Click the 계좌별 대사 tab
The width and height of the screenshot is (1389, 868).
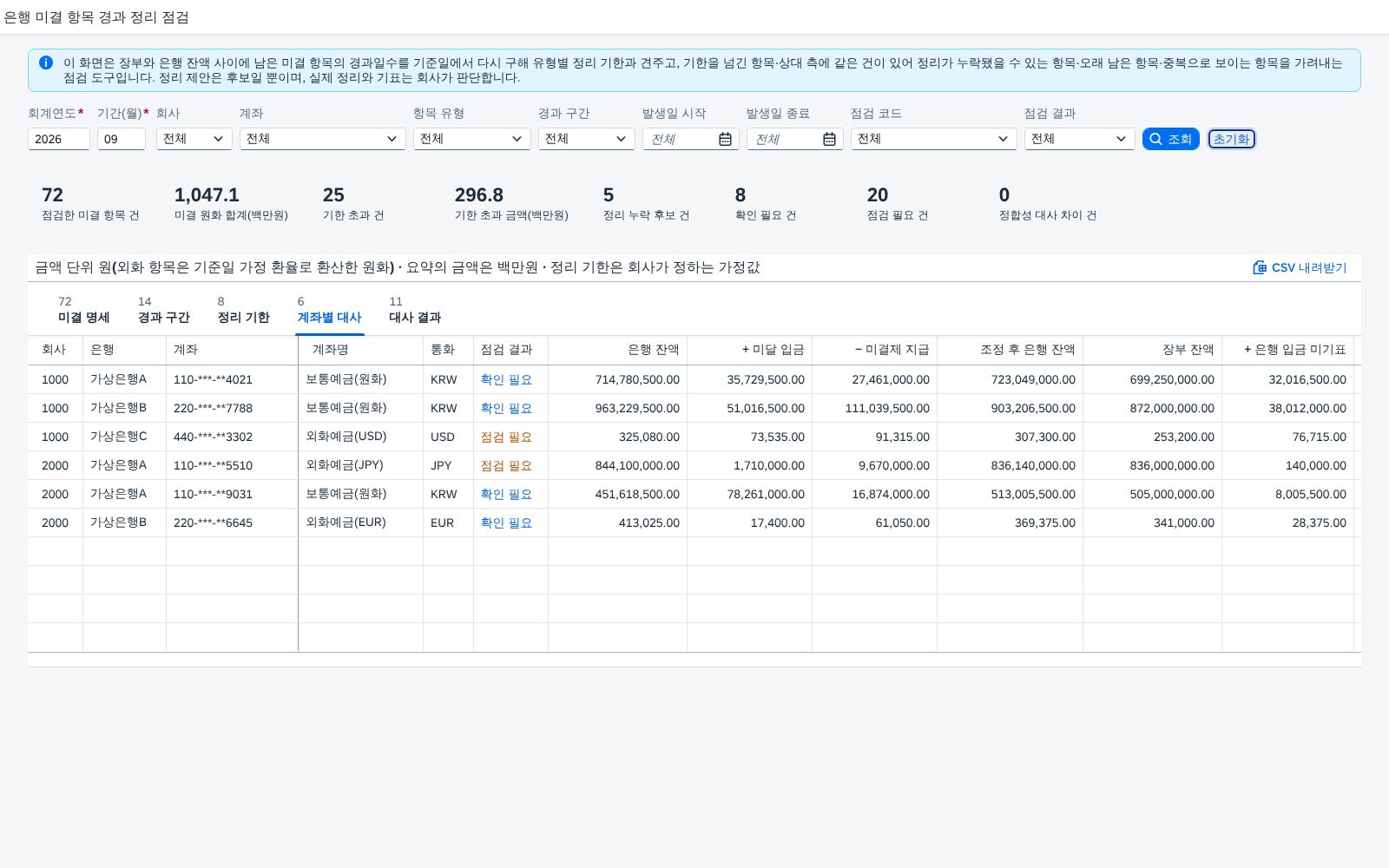coord(329,311)
